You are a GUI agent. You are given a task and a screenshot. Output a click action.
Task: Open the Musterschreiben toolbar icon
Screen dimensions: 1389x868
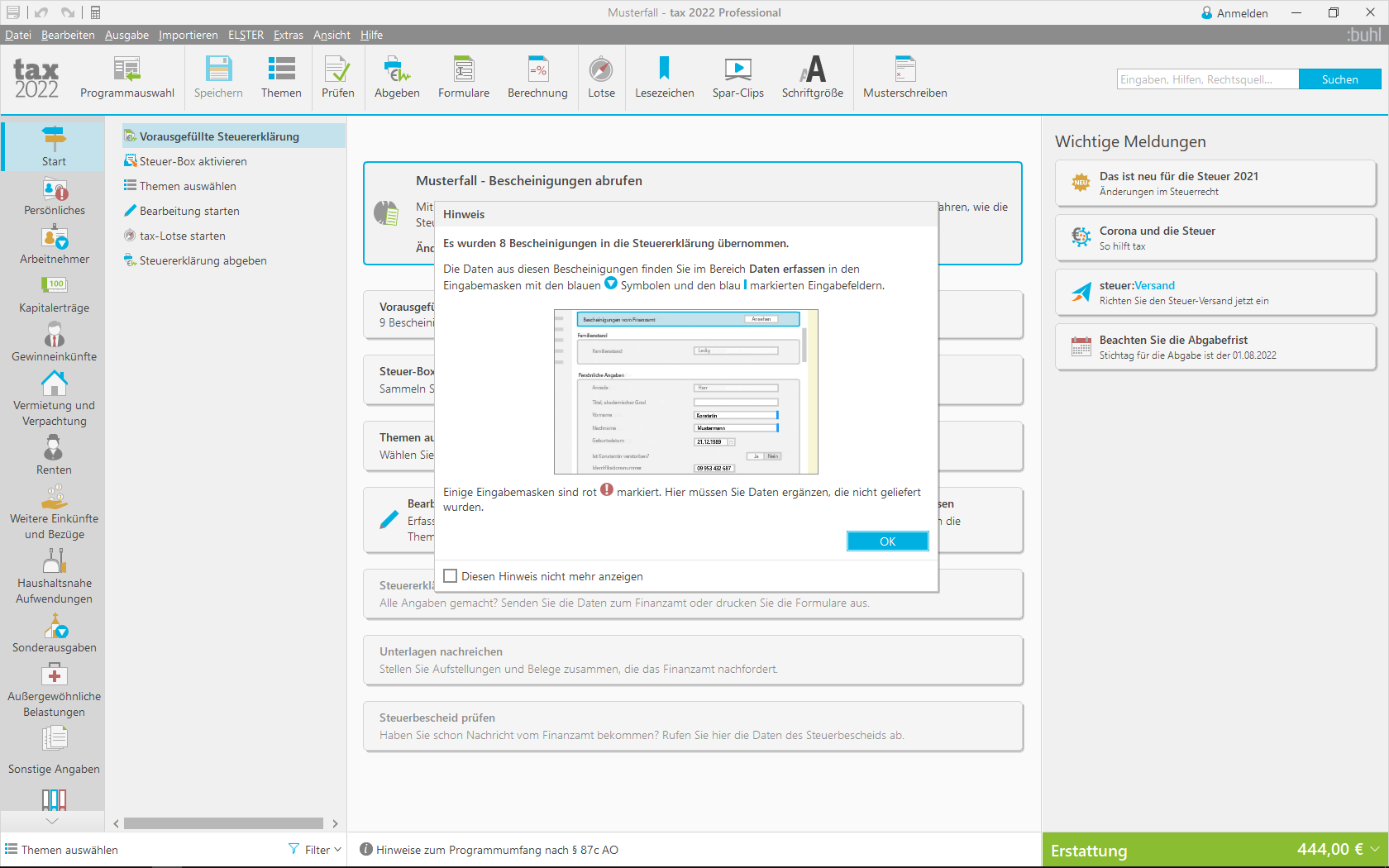tap(905, 78)
